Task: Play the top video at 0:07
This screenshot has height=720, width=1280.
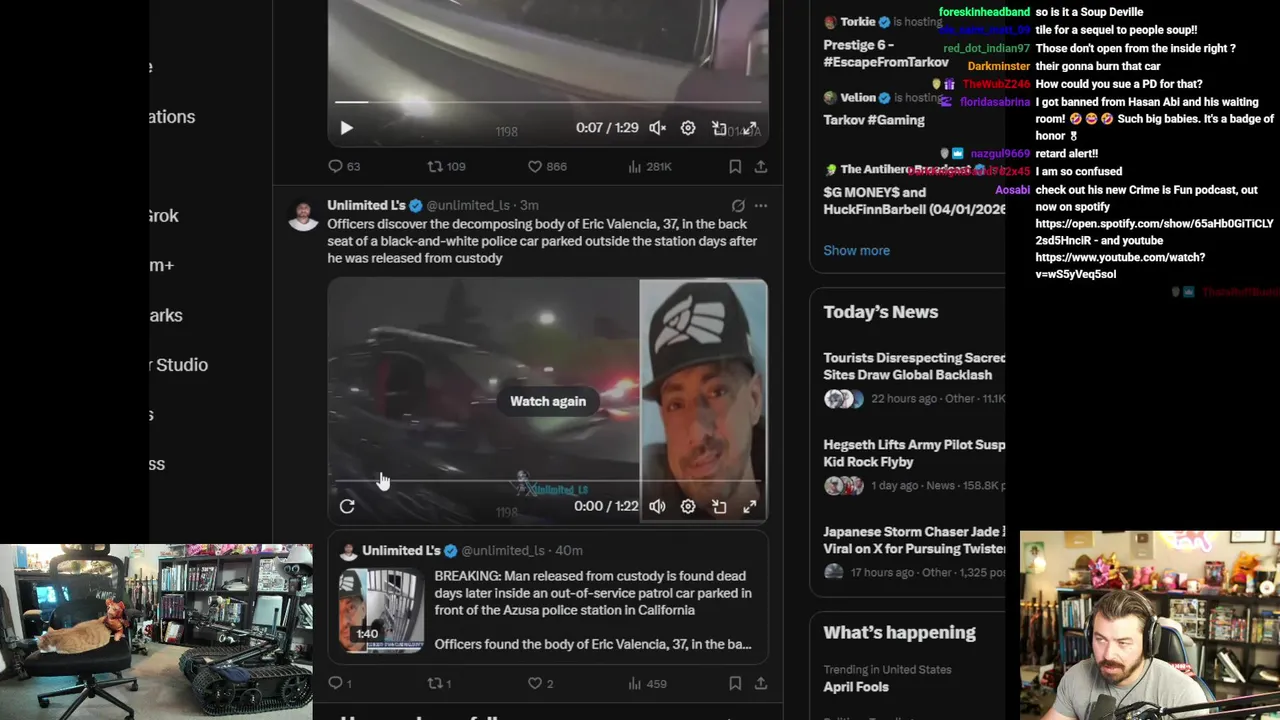Action: pos(346,128)
